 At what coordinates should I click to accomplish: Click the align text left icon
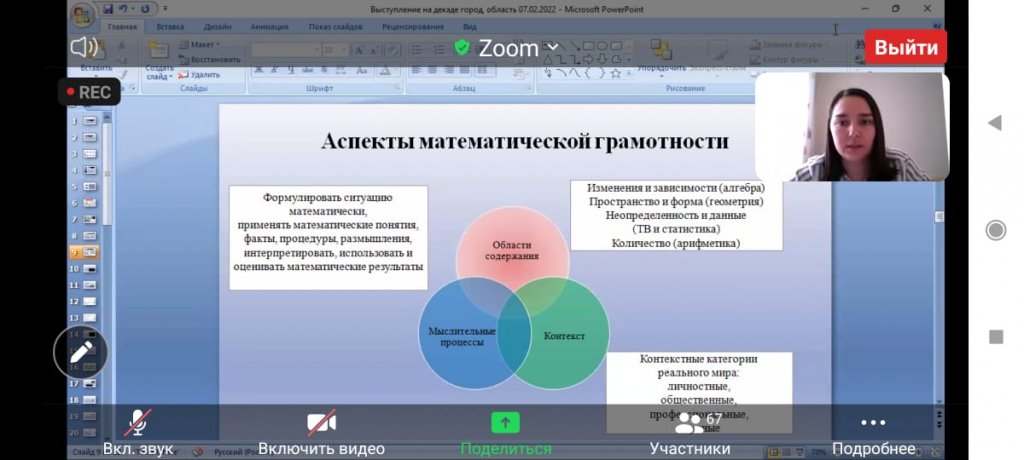point(415,69)
